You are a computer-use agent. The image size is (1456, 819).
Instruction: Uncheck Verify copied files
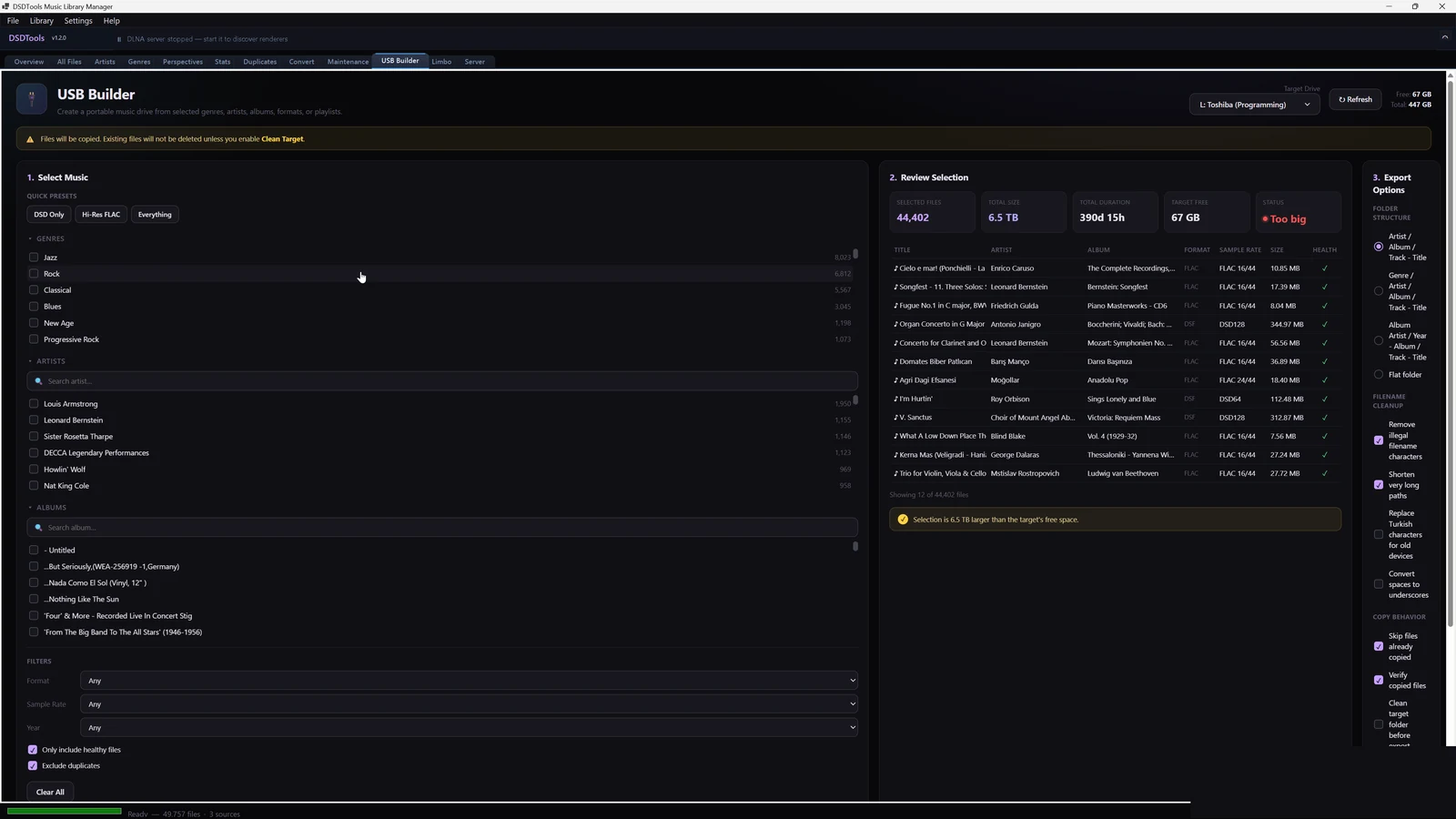1379,681
